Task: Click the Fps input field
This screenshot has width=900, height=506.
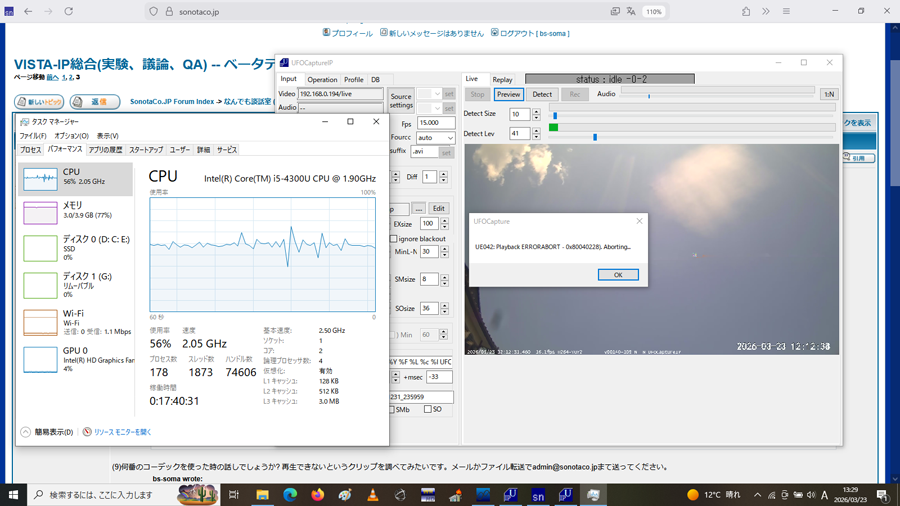Action: [x=436, y=123]
